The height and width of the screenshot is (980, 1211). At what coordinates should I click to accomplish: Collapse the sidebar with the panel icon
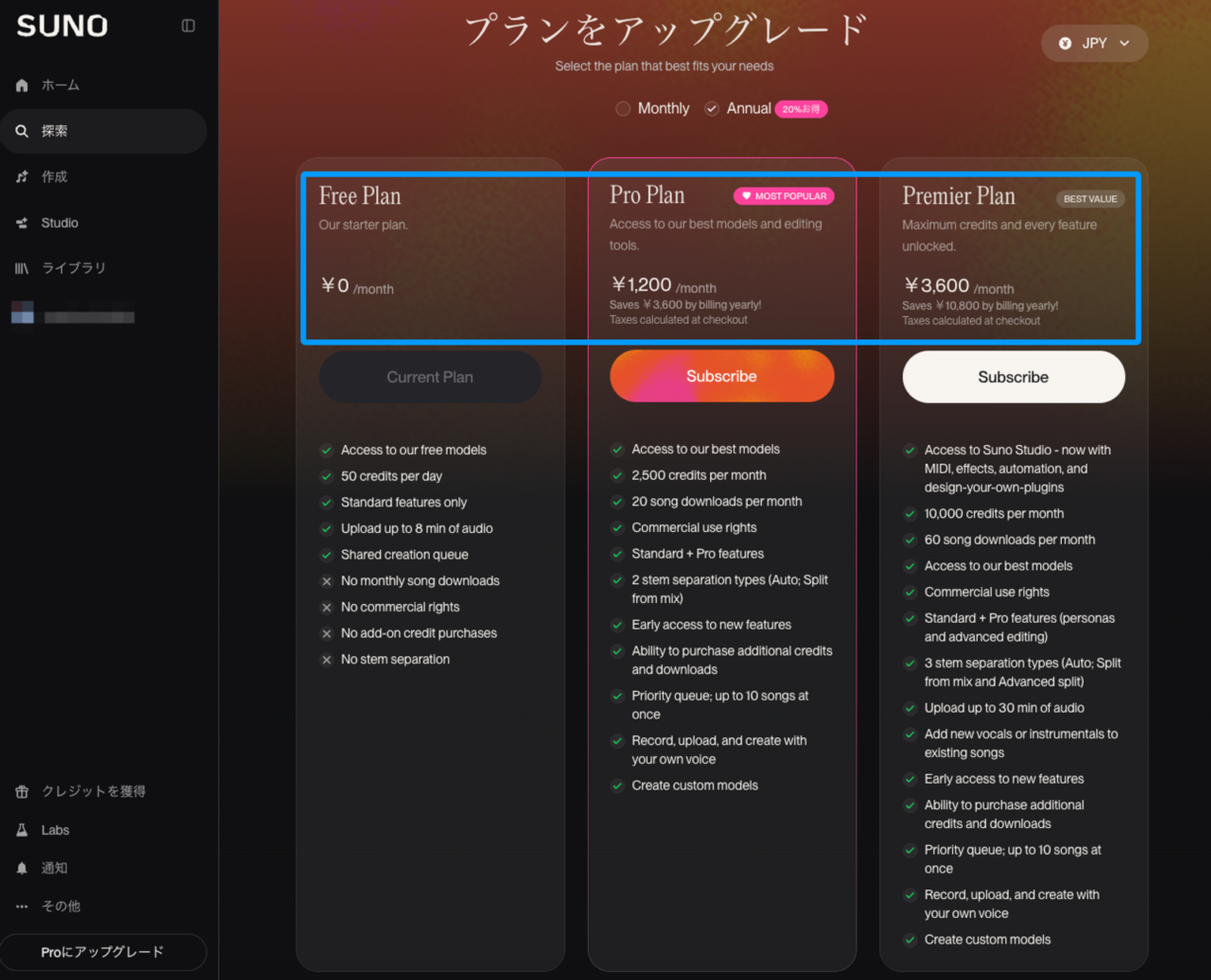coord(188,26)
